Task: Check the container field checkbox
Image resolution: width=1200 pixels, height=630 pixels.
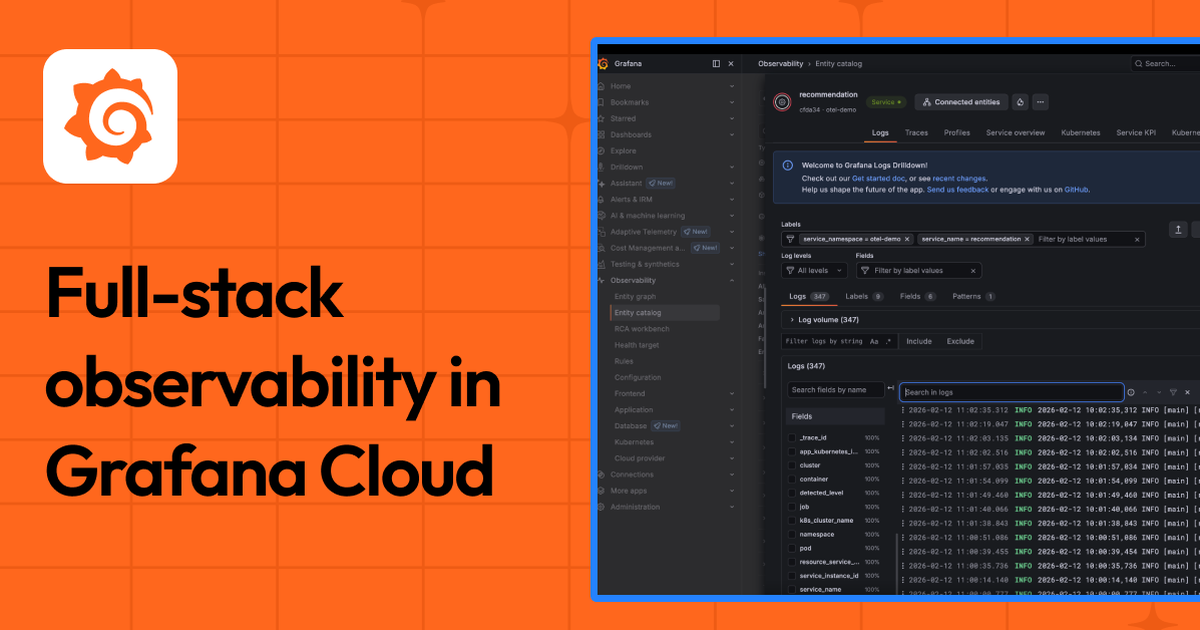Action: pos(792,479)
